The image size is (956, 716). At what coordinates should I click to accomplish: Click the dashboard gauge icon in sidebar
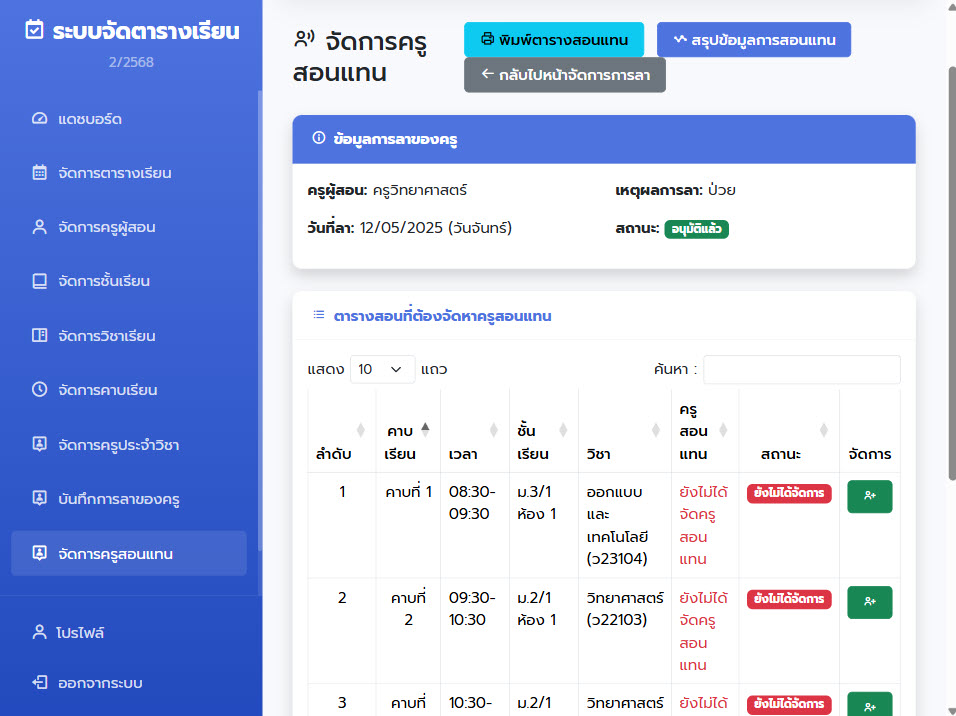(x=40, y=119)
